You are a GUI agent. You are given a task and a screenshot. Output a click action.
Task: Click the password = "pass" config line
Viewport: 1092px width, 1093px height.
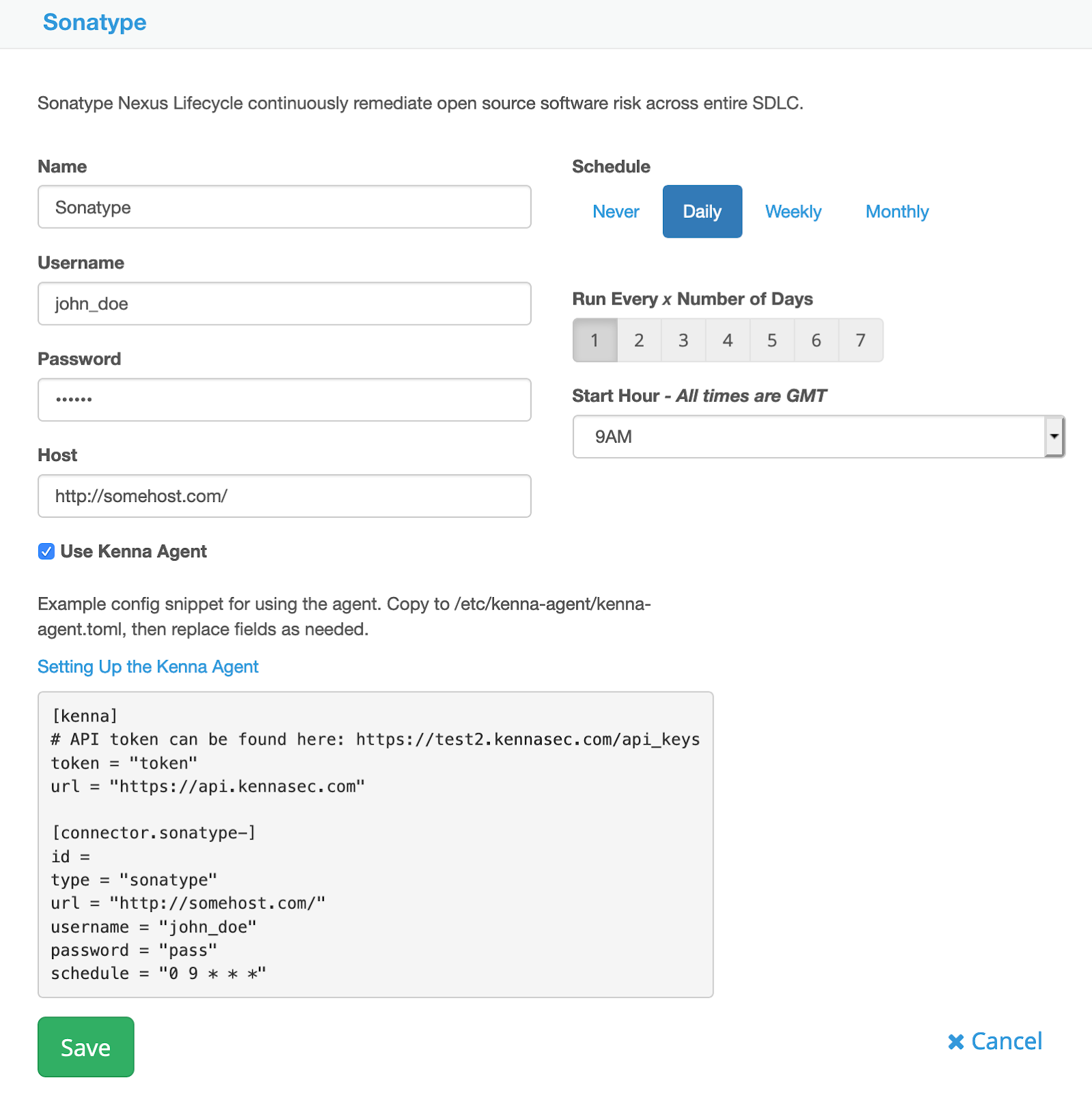(x=134, y=950)
